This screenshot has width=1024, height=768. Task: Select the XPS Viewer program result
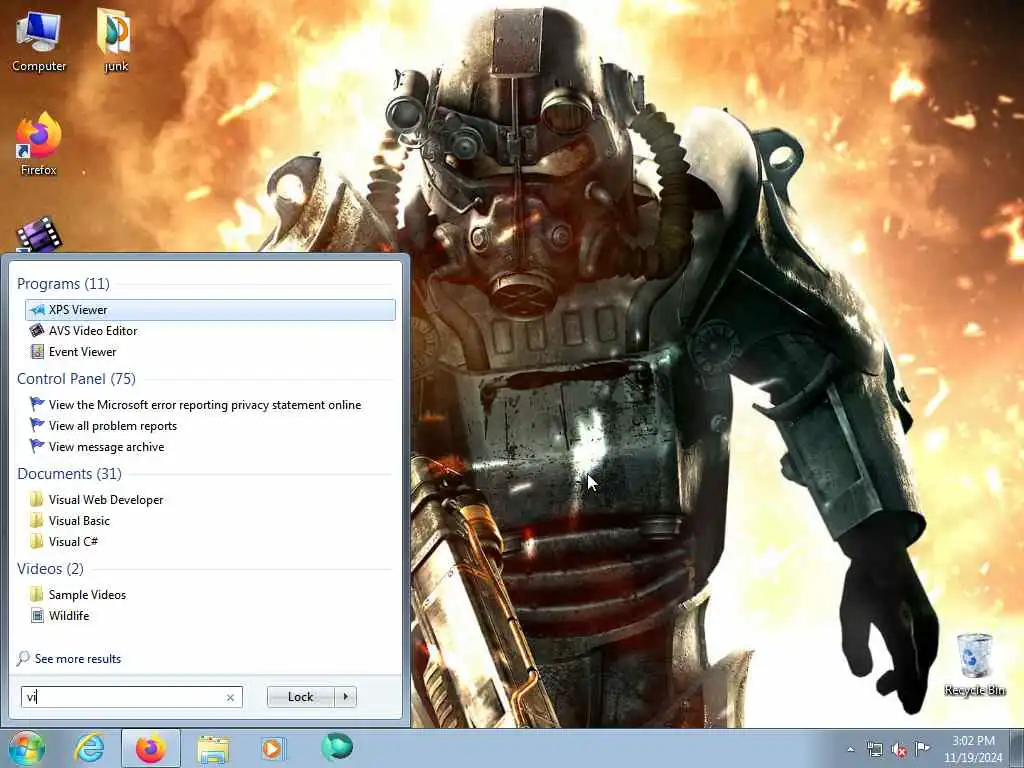coord(210,310)
